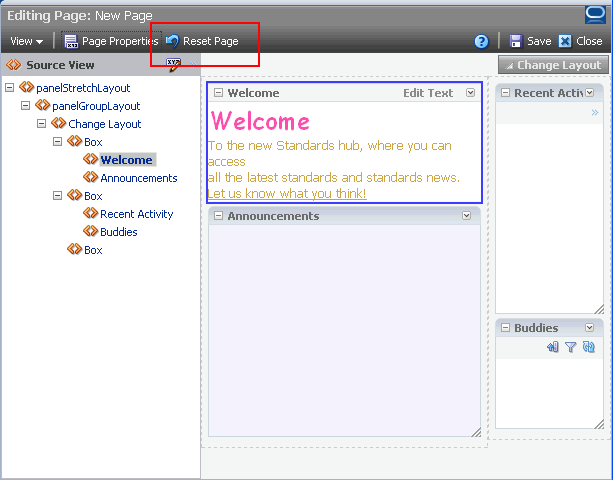Collapse the Recent Activity panel
Image resolution: width=613 pixels, height=496 pixels.
click(x=505, y=93)
